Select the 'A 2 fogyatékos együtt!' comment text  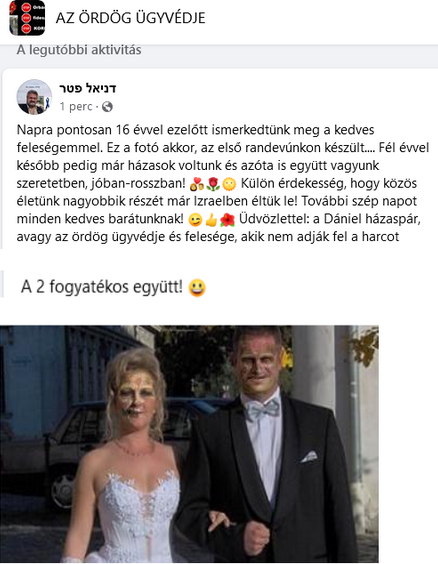click(x=102, y=287)
